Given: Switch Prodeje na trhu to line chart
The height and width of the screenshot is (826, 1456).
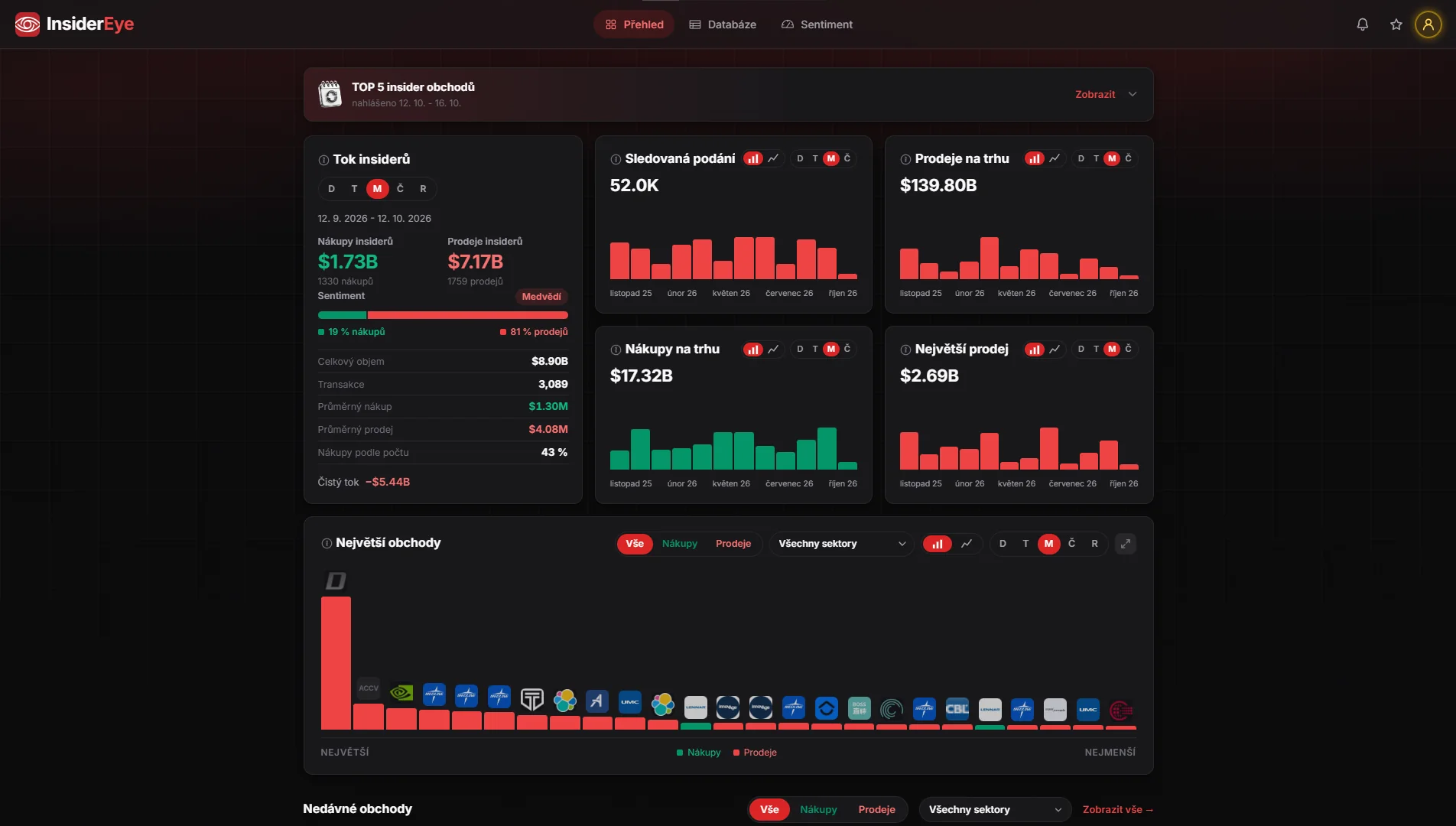Looking at the screenshot, I should click(1055, 158).
